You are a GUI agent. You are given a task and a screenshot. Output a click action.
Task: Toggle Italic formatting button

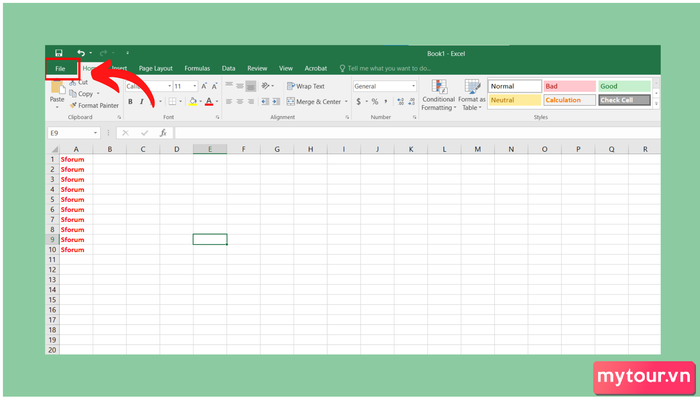(142, 102)
